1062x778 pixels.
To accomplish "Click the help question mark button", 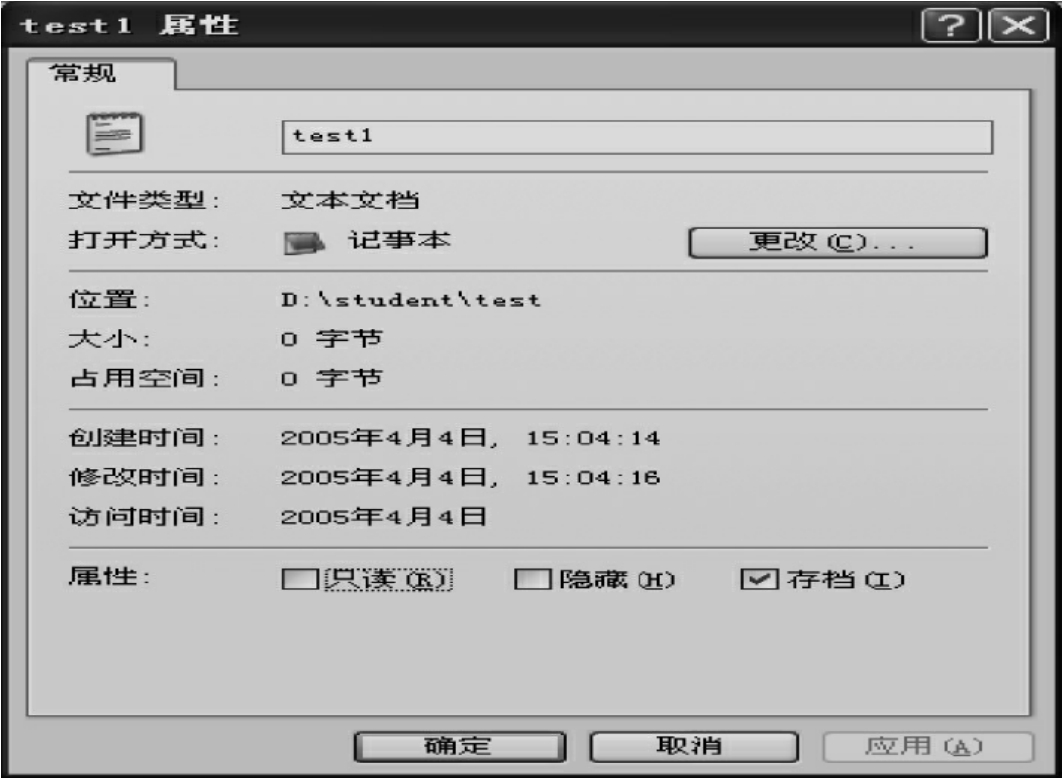I will click(951, 26).
